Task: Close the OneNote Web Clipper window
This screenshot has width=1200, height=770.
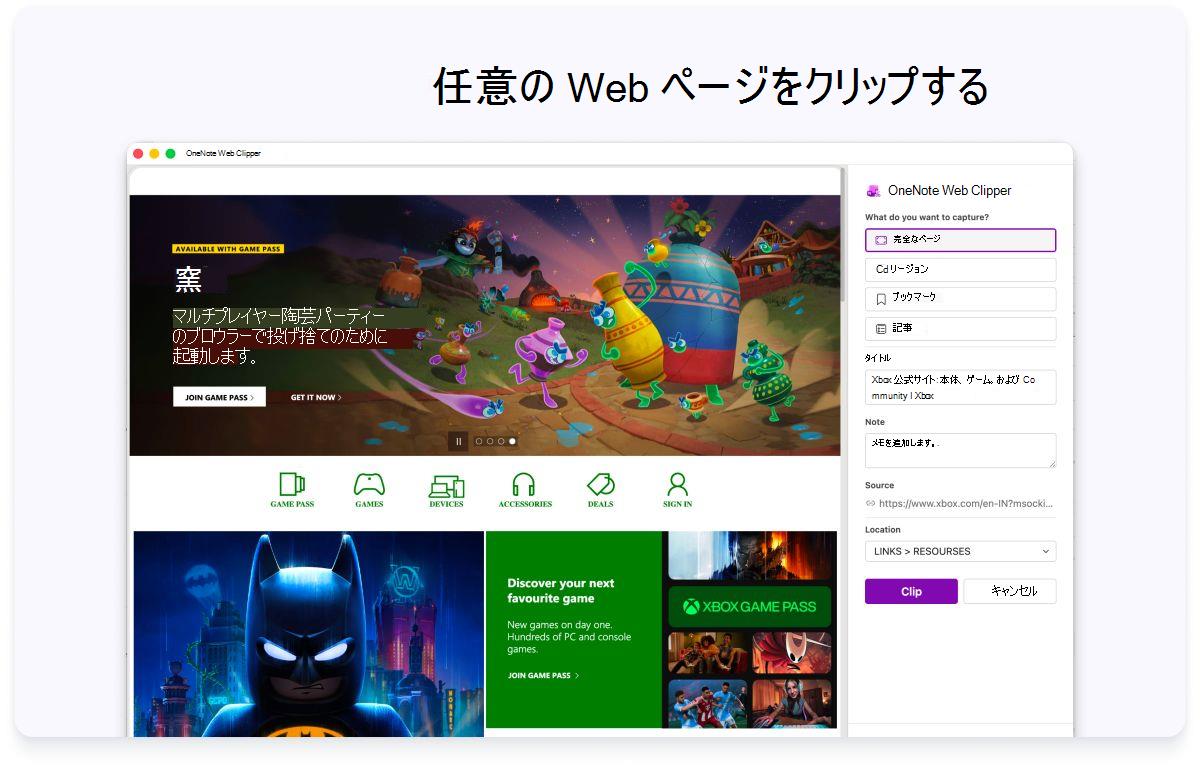Action: click(x=138, y=154)
